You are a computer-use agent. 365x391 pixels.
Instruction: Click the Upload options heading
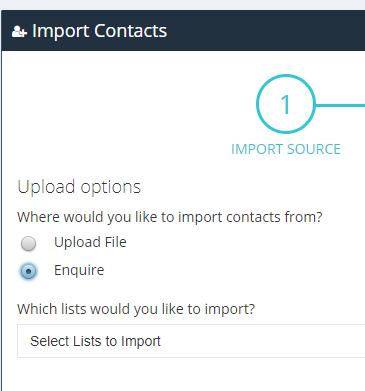(x=79, y=187)
